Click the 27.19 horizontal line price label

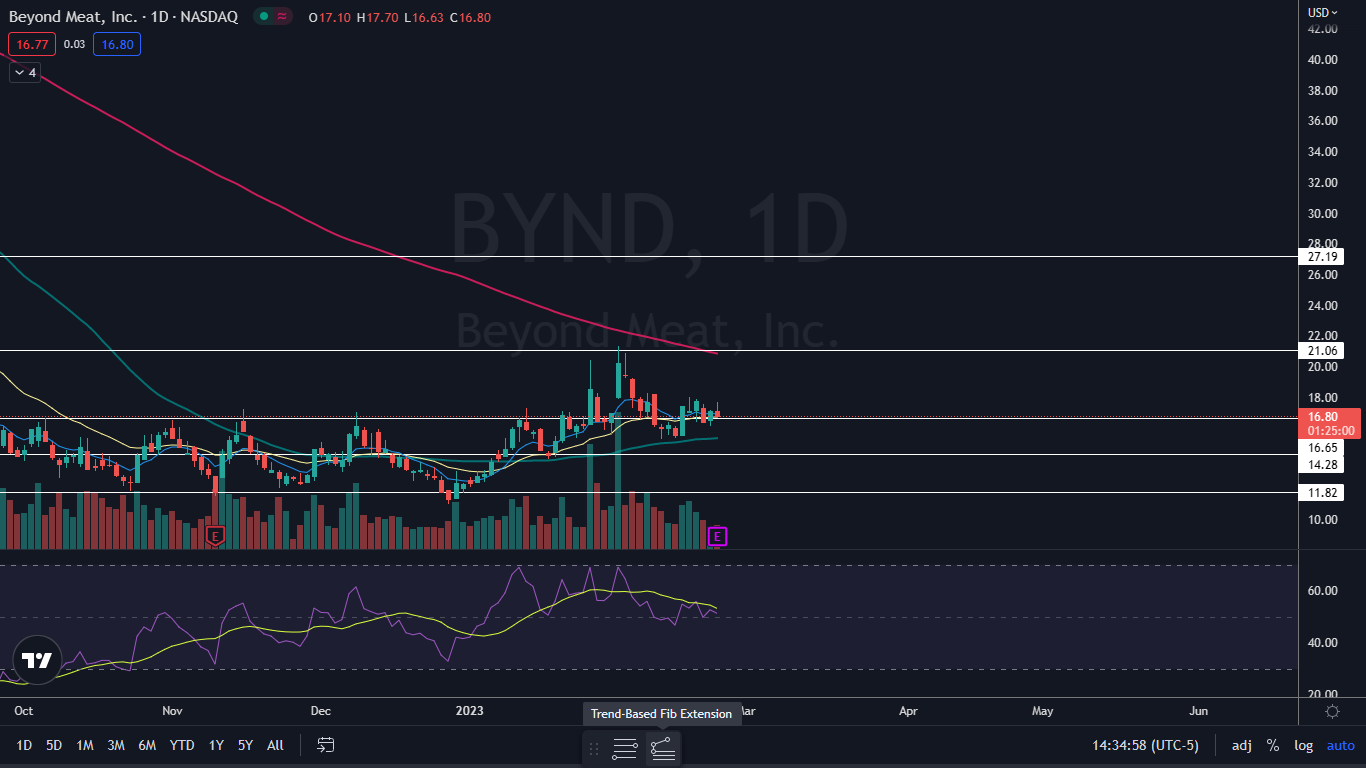[x=1322, y=257]
